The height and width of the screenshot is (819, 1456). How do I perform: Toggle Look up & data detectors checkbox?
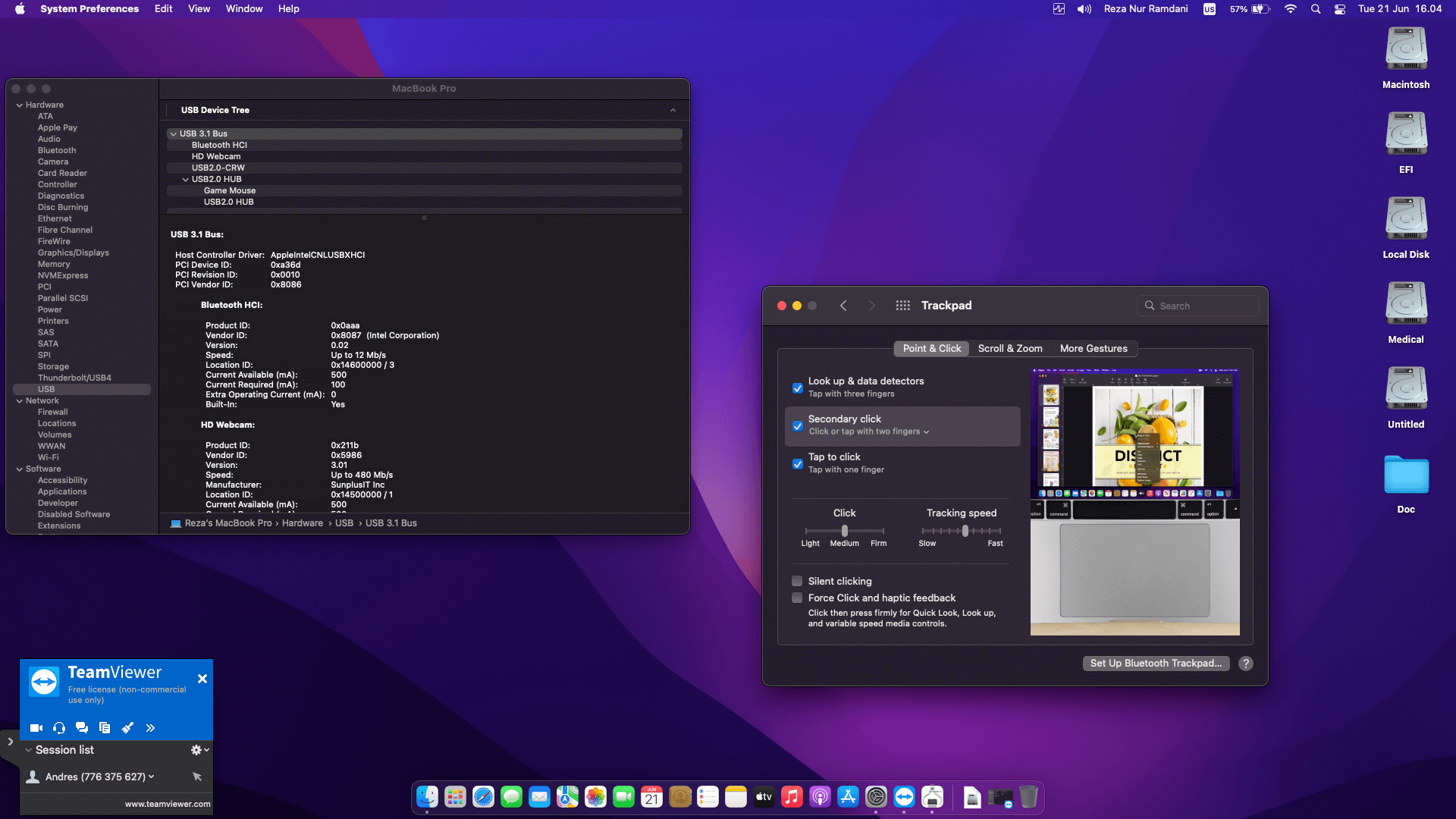[x=798, y=388]
